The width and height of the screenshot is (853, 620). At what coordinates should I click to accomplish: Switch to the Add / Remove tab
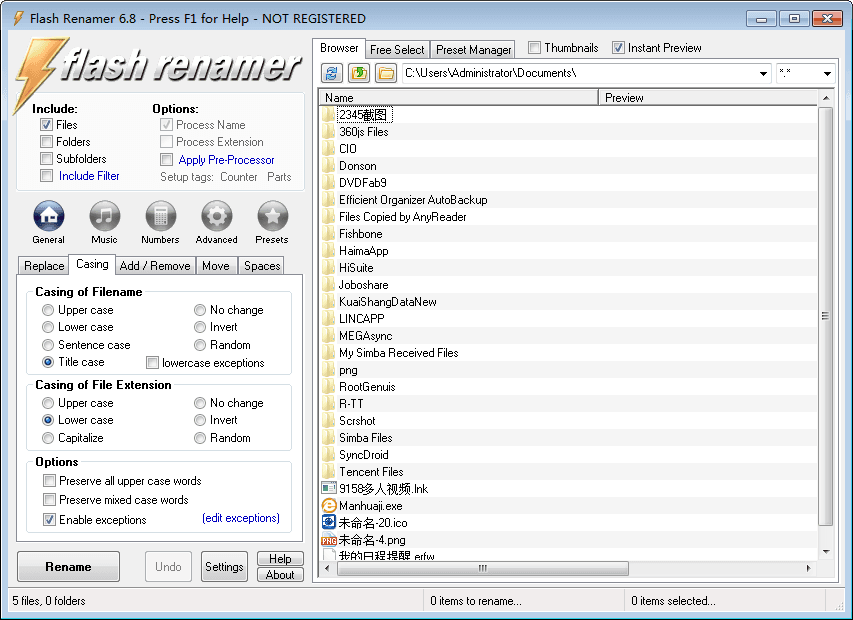coord(155,266)
